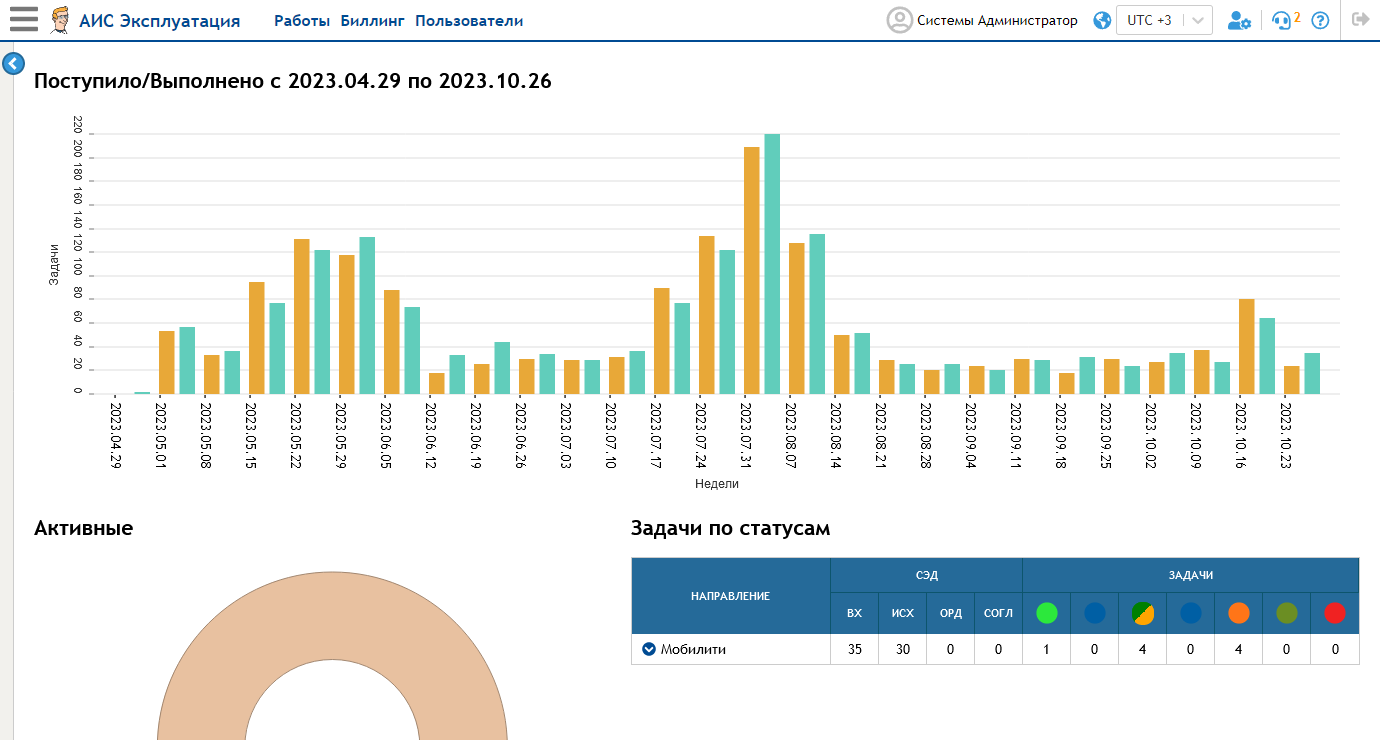Click the AIS mascot logo icon
Image resolution: width=1380 pixels, height=740 pixels.
61,20
